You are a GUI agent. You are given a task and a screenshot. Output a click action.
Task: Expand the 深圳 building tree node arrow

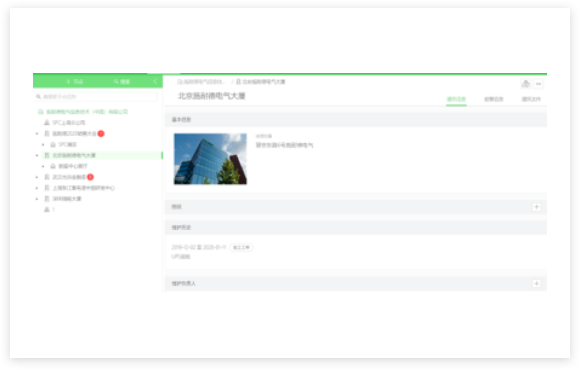click(37, 199)
